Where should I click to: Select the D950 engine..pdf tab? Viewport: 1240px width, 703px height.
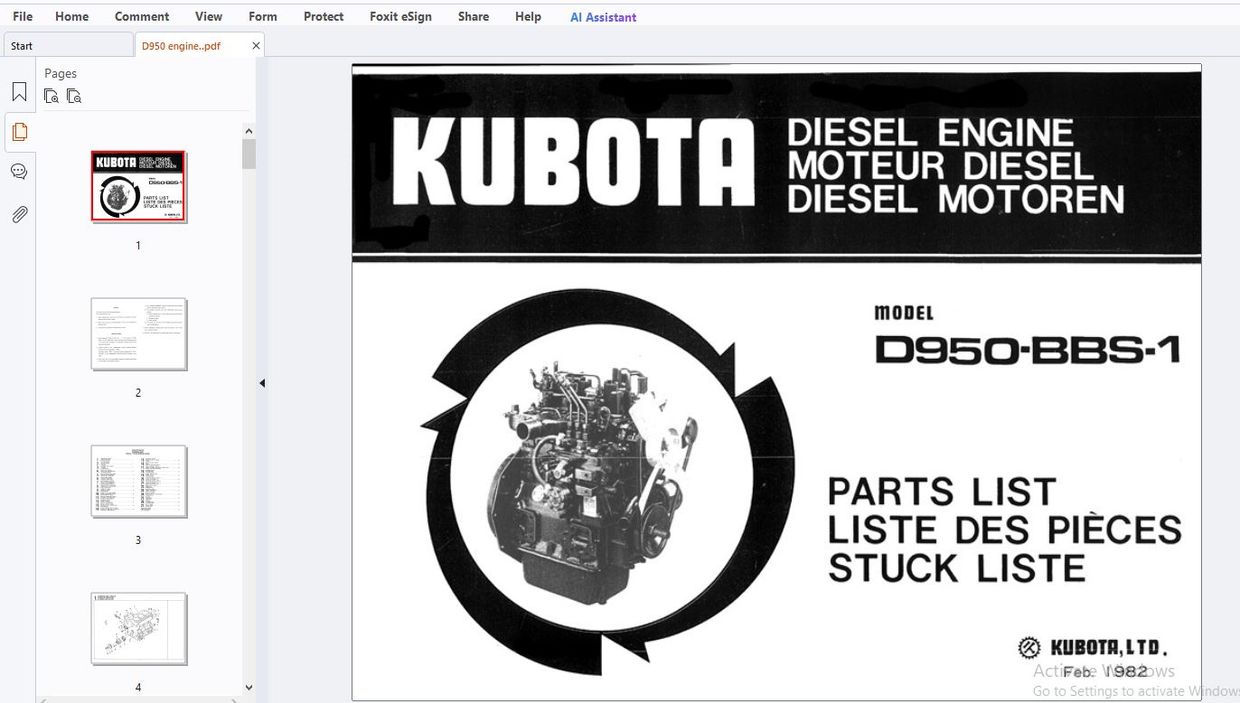(x=183, y=45)
